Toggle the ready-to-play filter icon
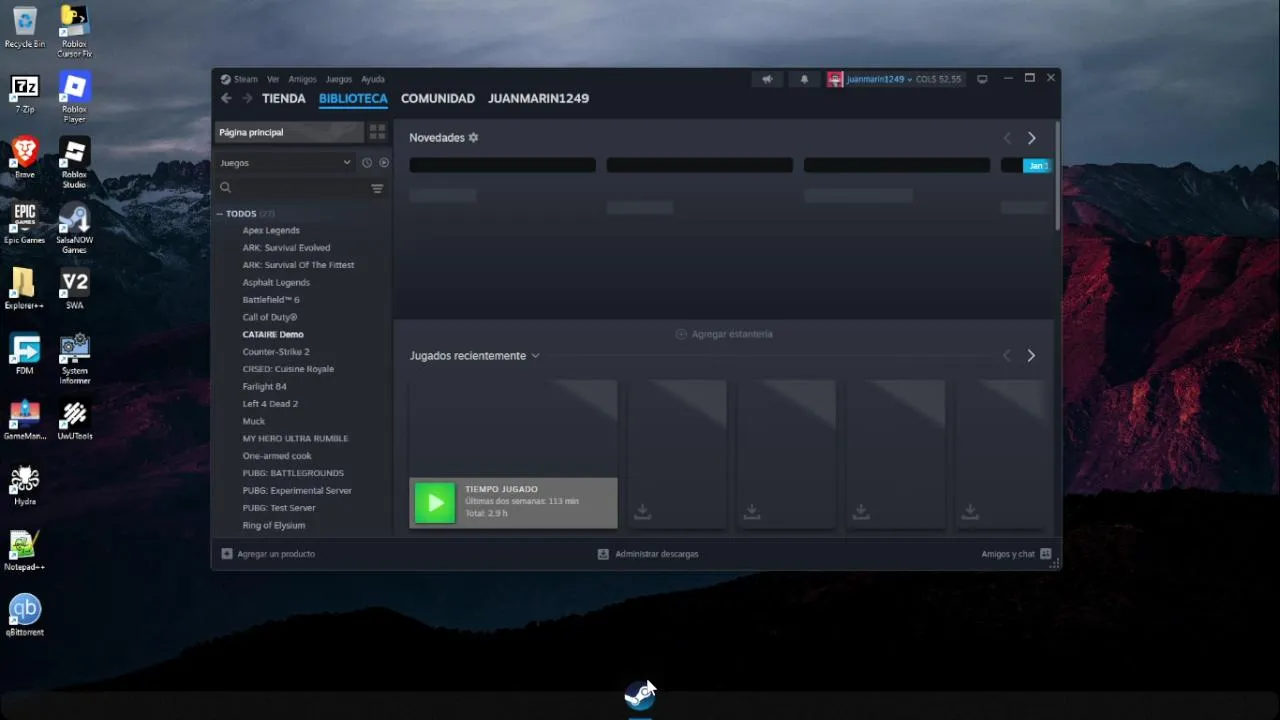1280x720 pixels. (x=384, y=162)
